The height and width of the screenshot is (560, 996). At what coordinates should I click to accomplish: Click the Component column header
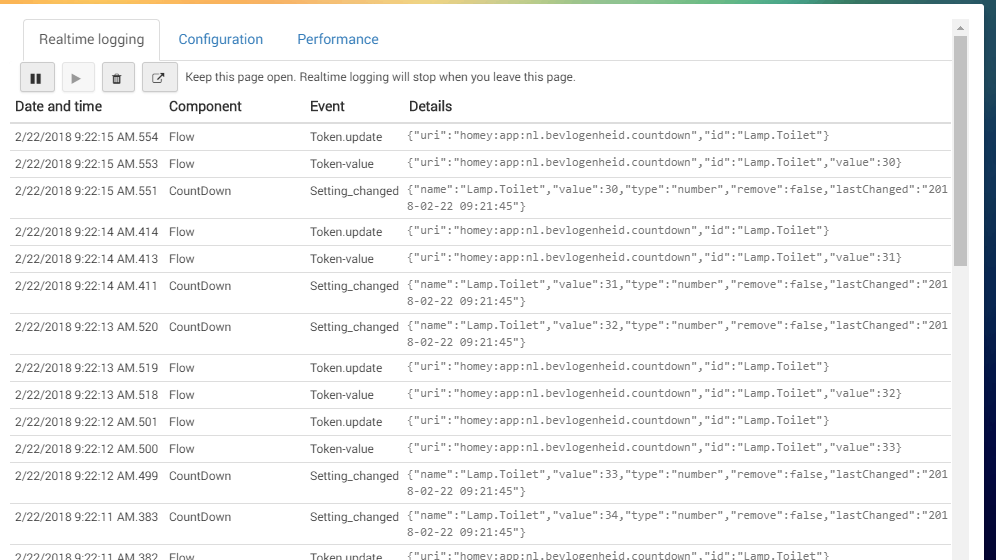pyautogui.click(x=205, y=106)
